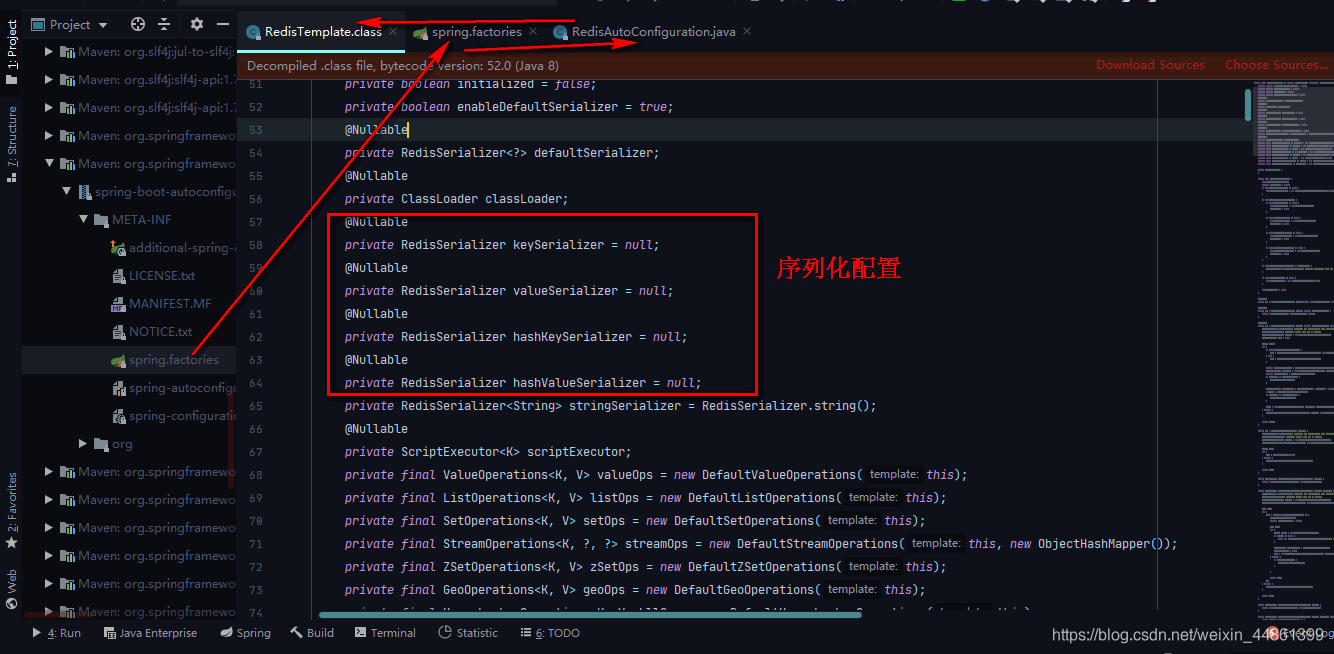Screen dimensions: 1334x654
Task: Open the Web tool window
Action: [12, 589]
